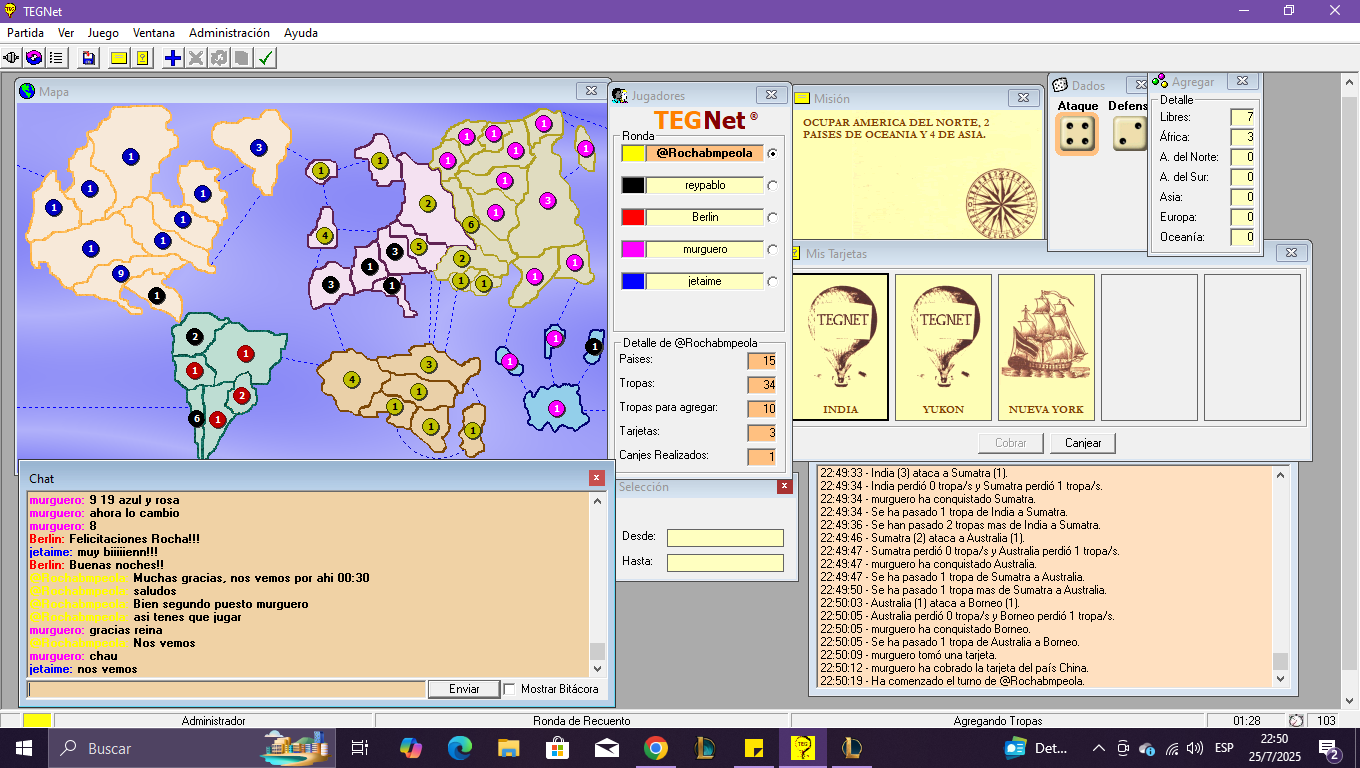1360x768 pixels.
Task: Select the jetaime player radio button
Action: pos(772,281)
